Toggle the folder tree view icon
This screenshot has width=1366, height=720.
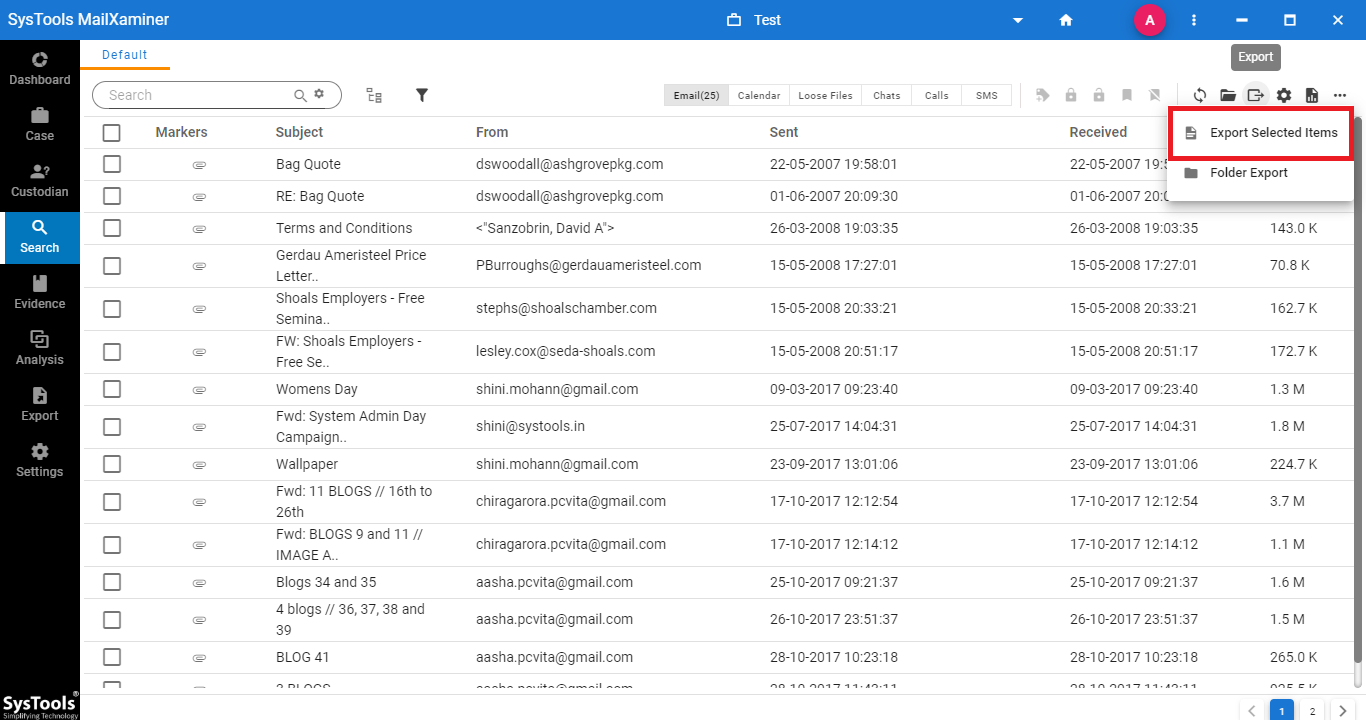click(374, 95)
